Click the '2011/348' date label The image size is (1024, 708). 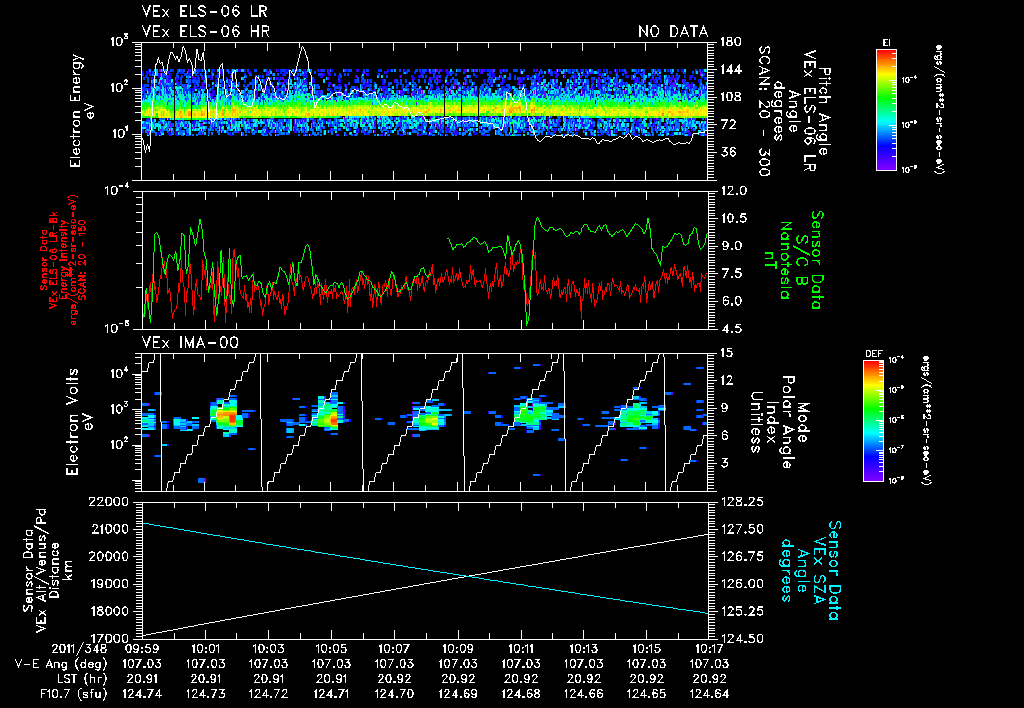tap(80, 649)
